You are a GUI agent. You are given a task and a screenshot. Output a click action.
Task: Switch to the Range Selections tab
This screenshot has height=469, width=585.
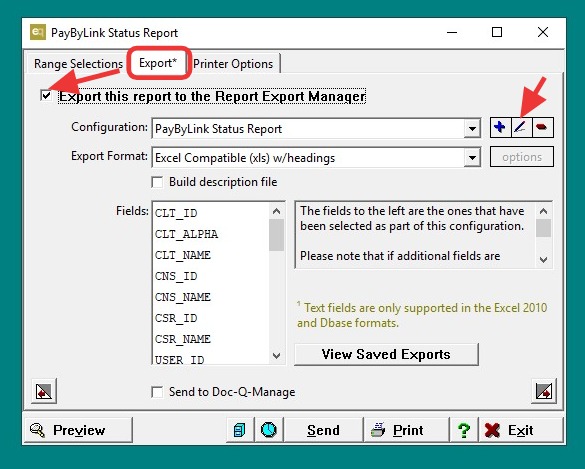(78, 64)
